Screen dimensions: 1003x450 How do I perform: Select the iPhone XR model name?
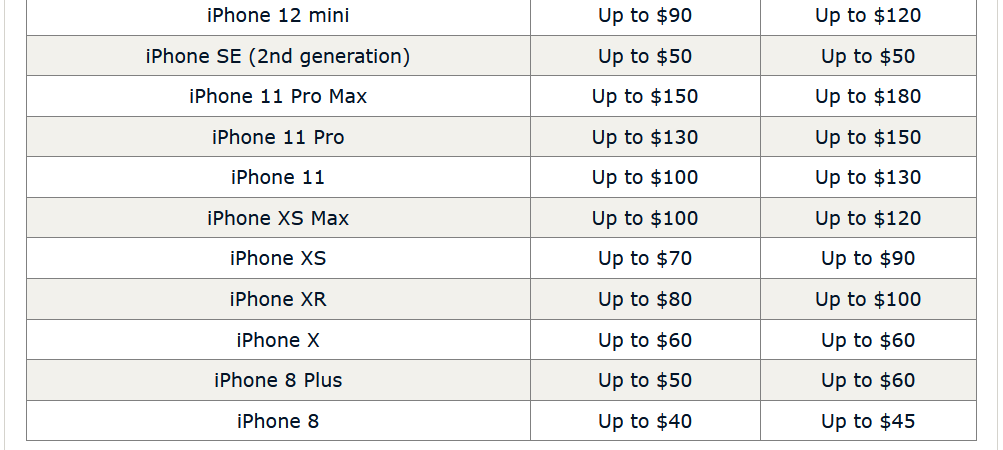(278, 299)
